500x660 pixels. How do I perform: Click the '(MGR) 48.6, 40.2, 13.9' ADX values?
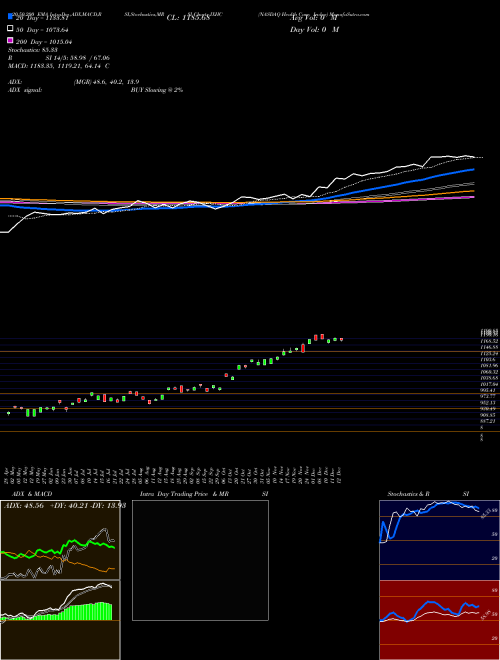point(106,82)
